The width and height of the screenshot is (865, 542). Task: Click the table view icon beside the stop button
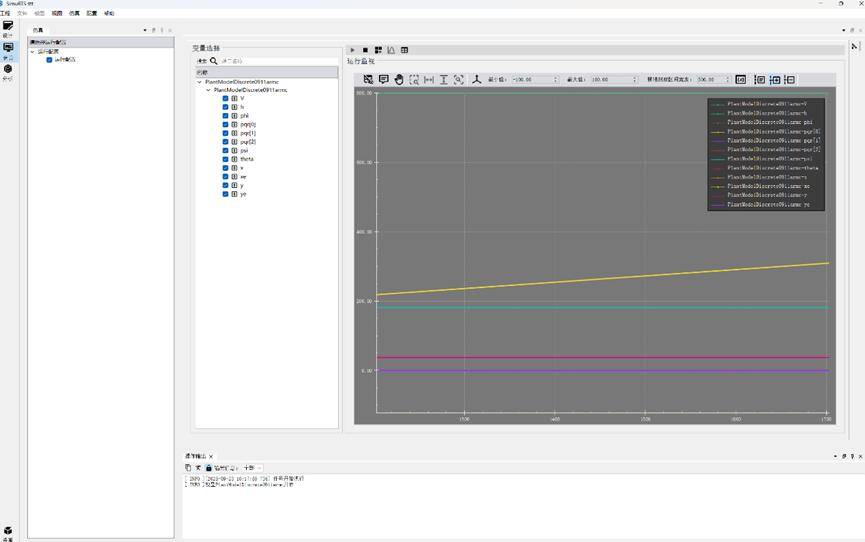404,50
